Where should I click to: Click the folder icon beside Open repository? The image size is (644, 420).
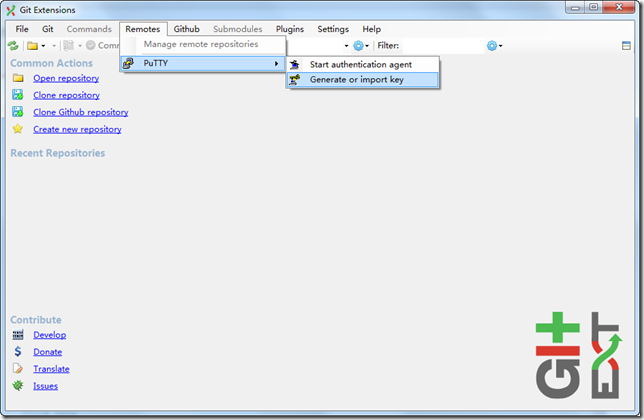click(x=18, y=78)
